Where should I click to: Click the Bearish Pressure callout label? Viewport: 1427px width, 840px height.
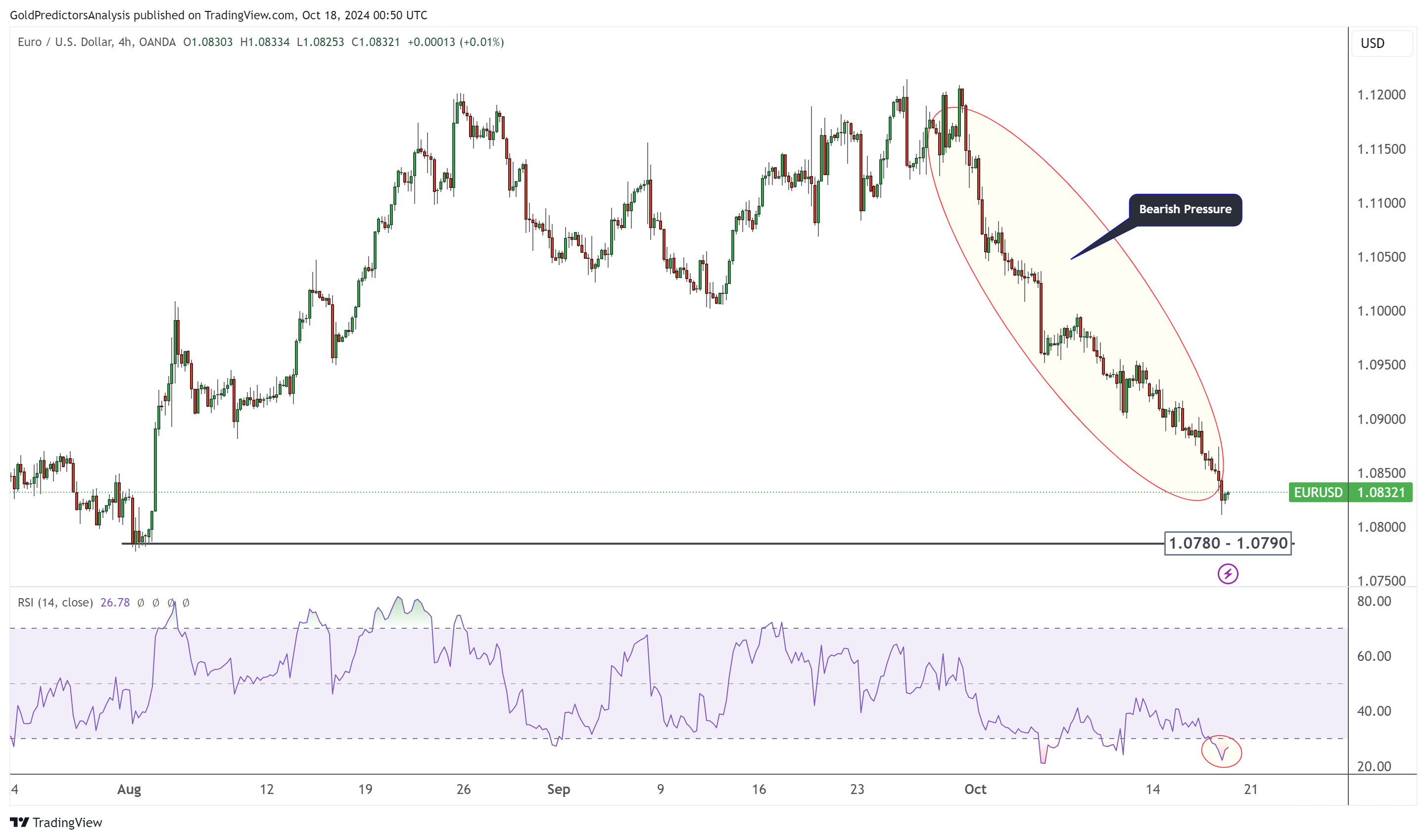pos(1185,209)
